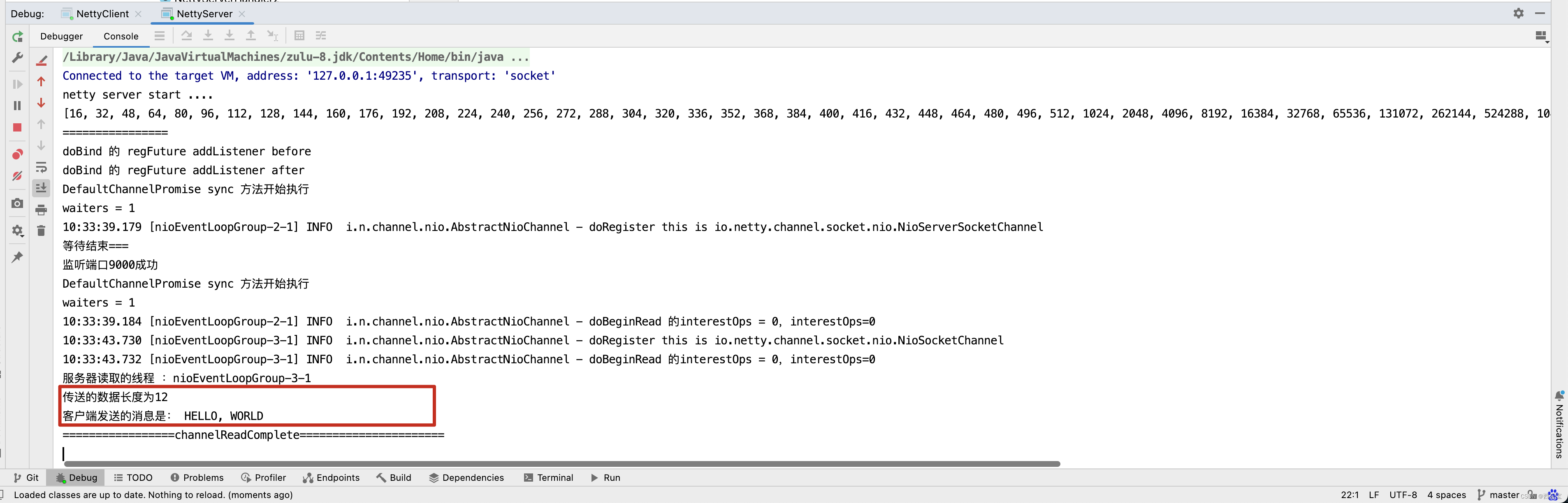Viewport: 1568px width, 503px height.
Task: Pause the running program
Action: coord(17,106)
